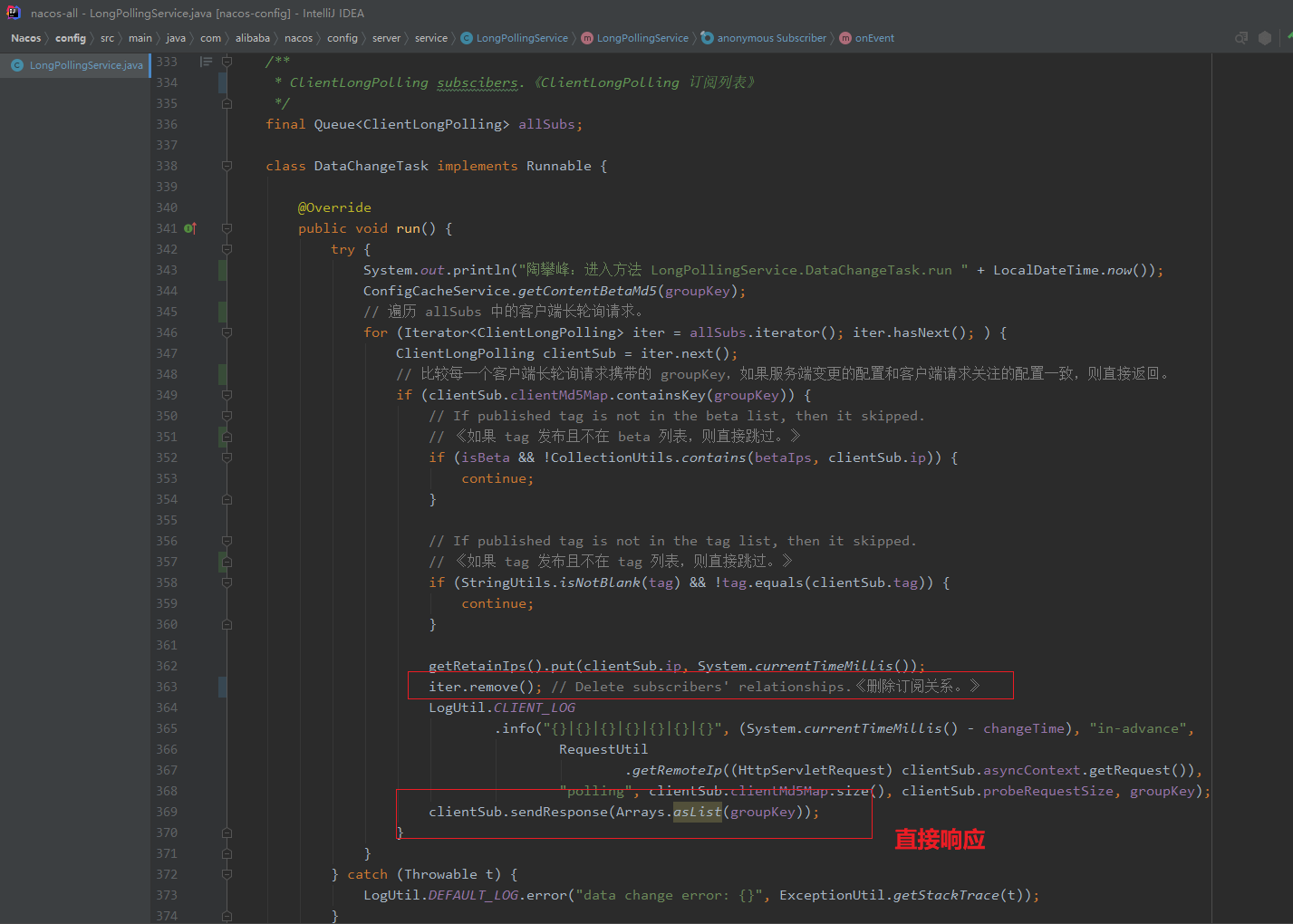The image size is (1293, 924).
Task: Click the fold end marker at line 354
Action: pyautogui.click(x=227, y=499)
